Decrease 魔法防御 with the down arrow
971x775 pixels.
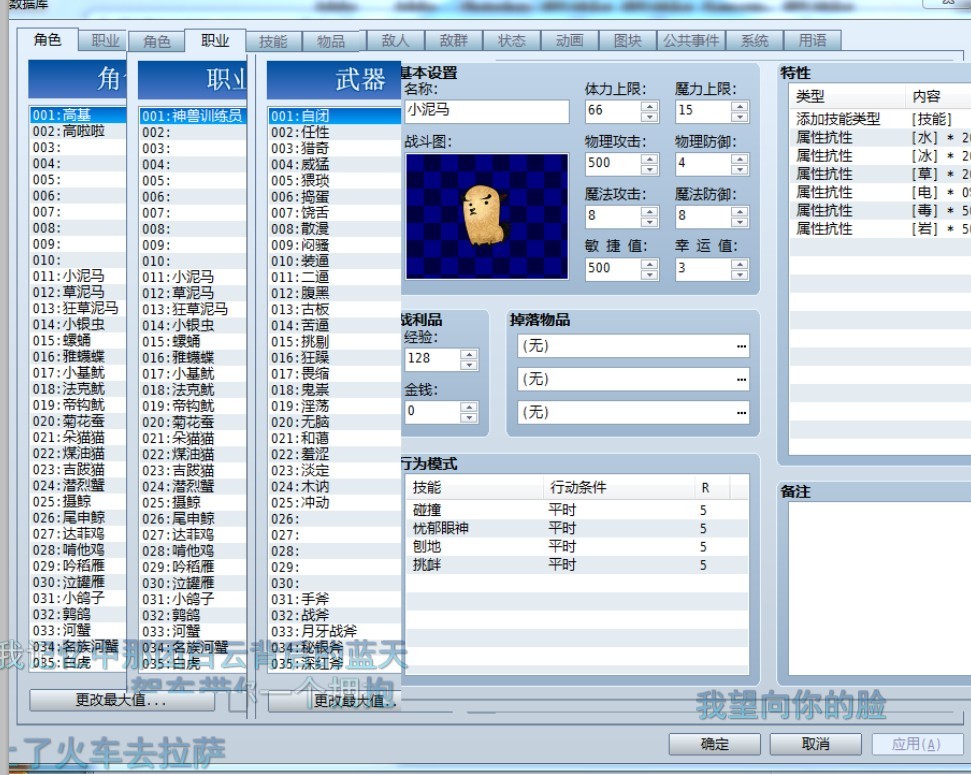(x=739, y=222)
